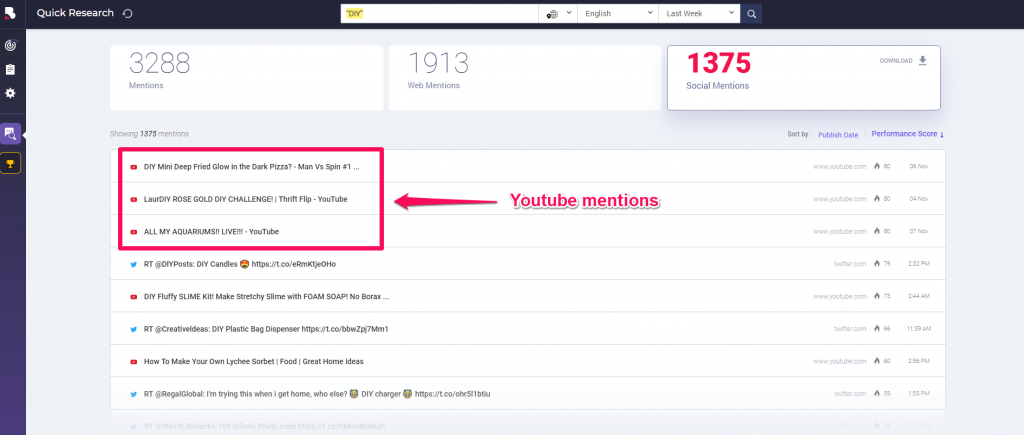Click the 1:55 PM timestamp

pos(919,394)
